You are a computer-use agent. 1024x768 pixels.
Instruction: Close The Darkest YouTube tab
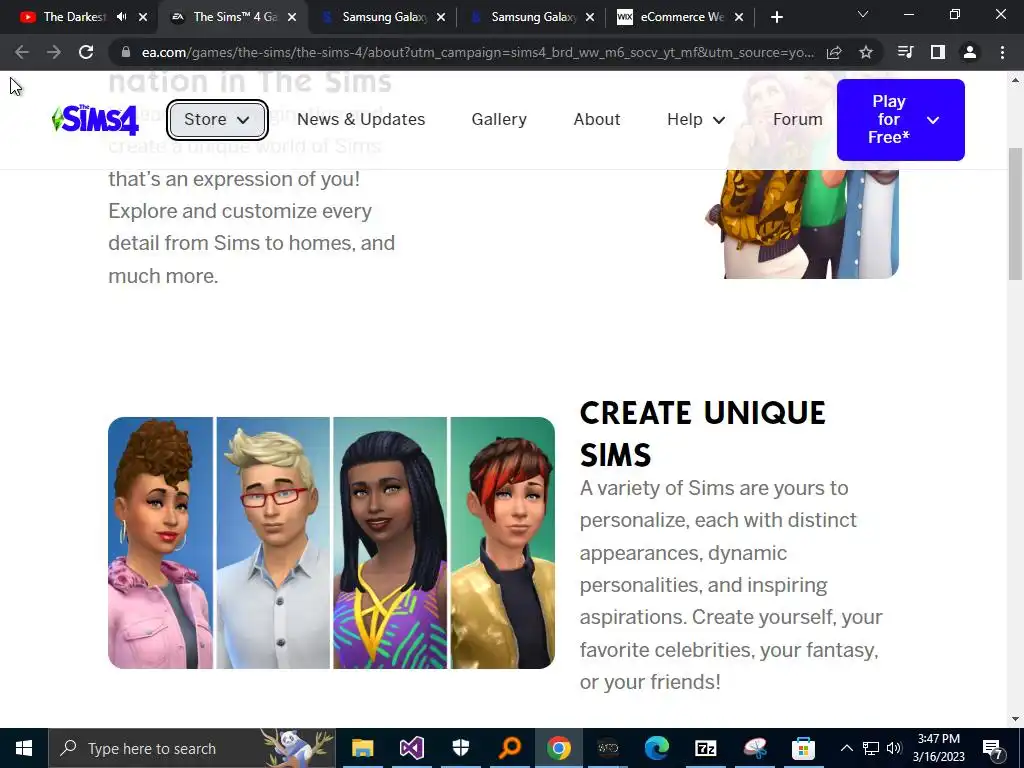point(143,17)
